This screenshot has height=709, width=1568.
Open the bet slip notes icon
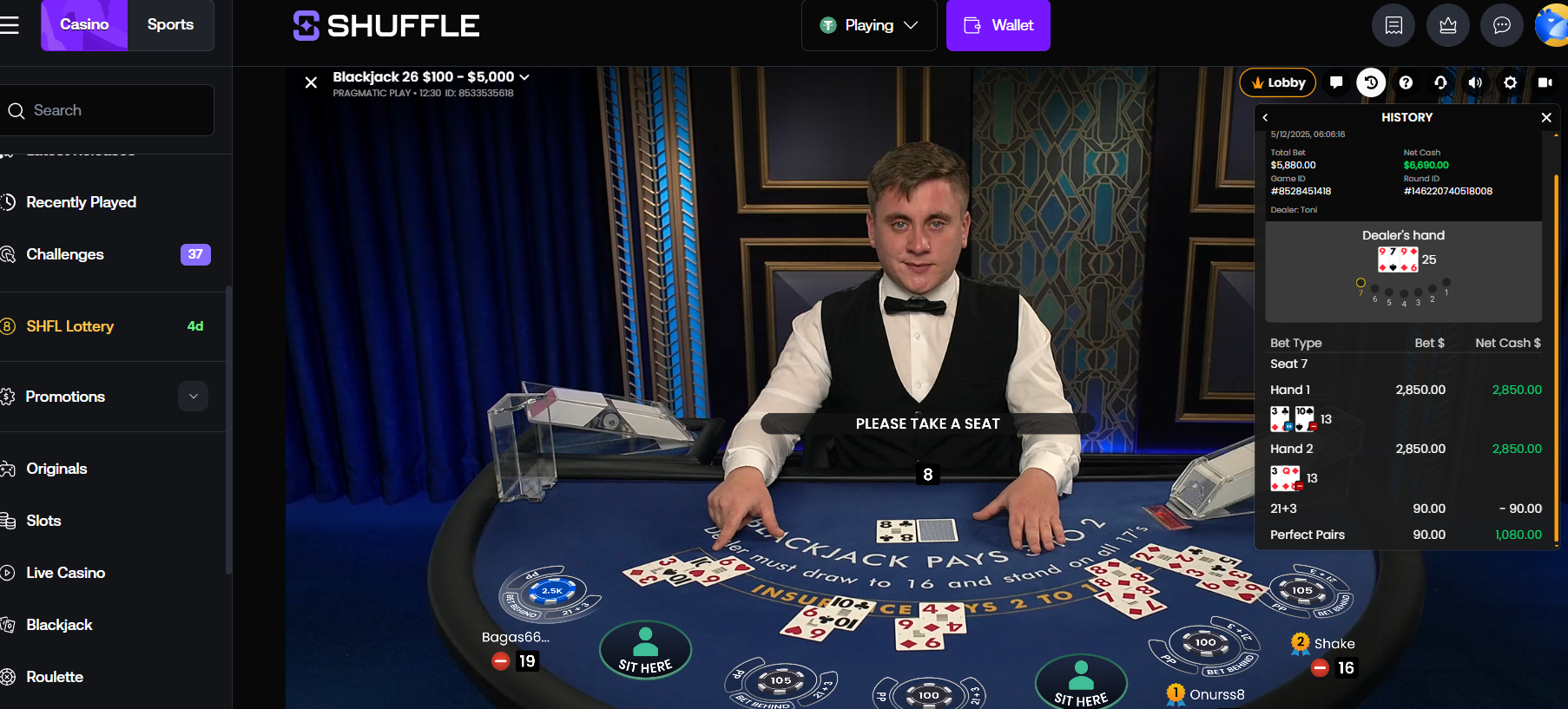click(x=1393, y=25)
